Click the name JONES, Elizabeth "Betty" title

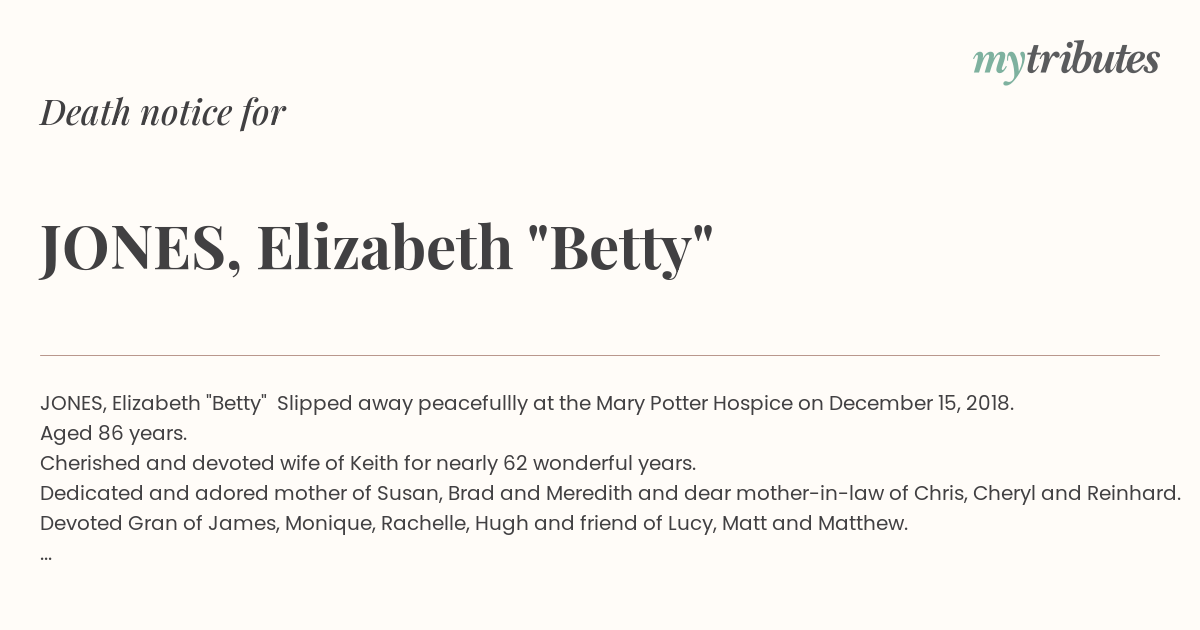(377, 249)
